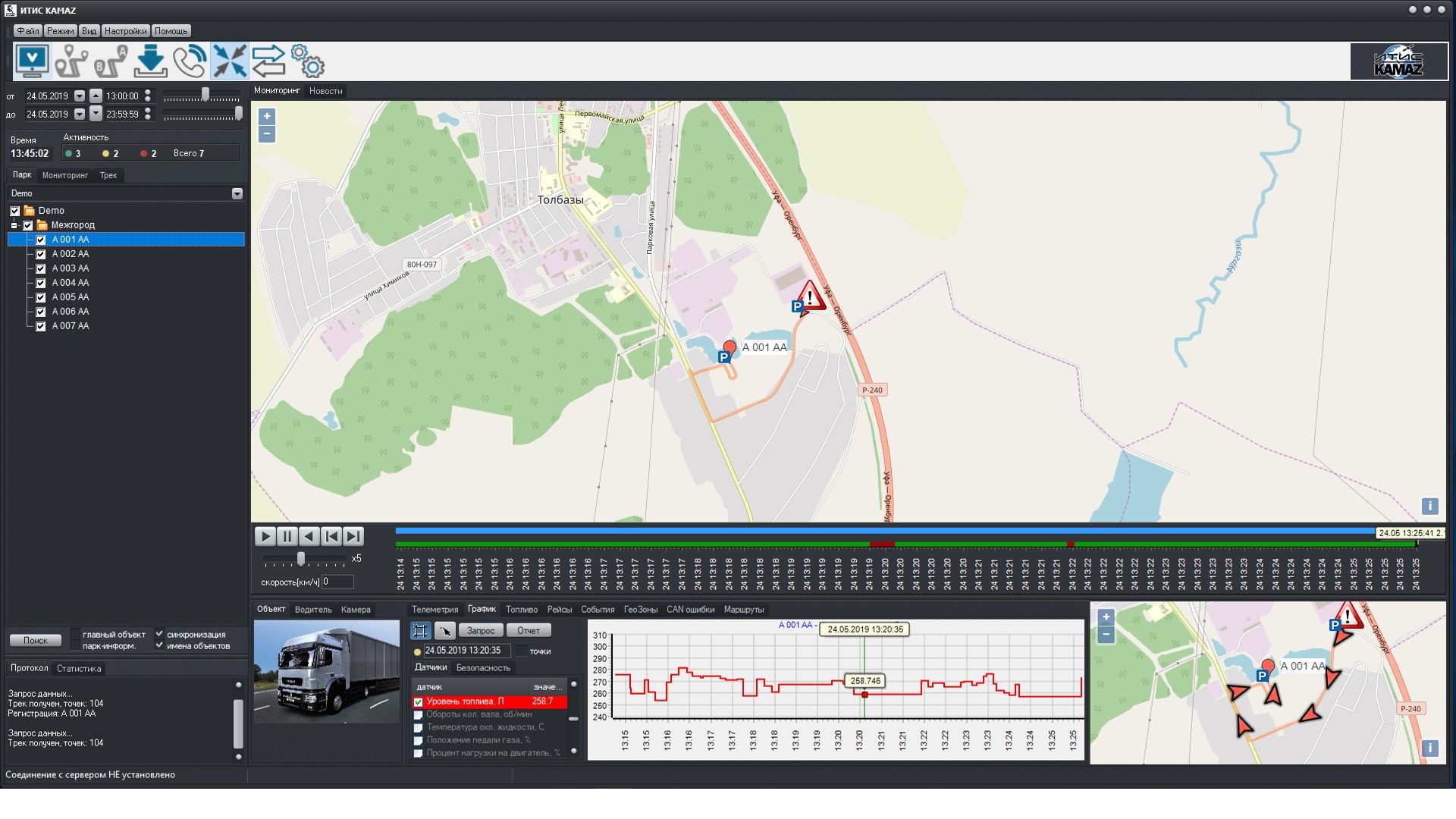Screen dimensions: 1456x819
Task: Click the two-way exchange arrows icon
Action: pos(268,61)
